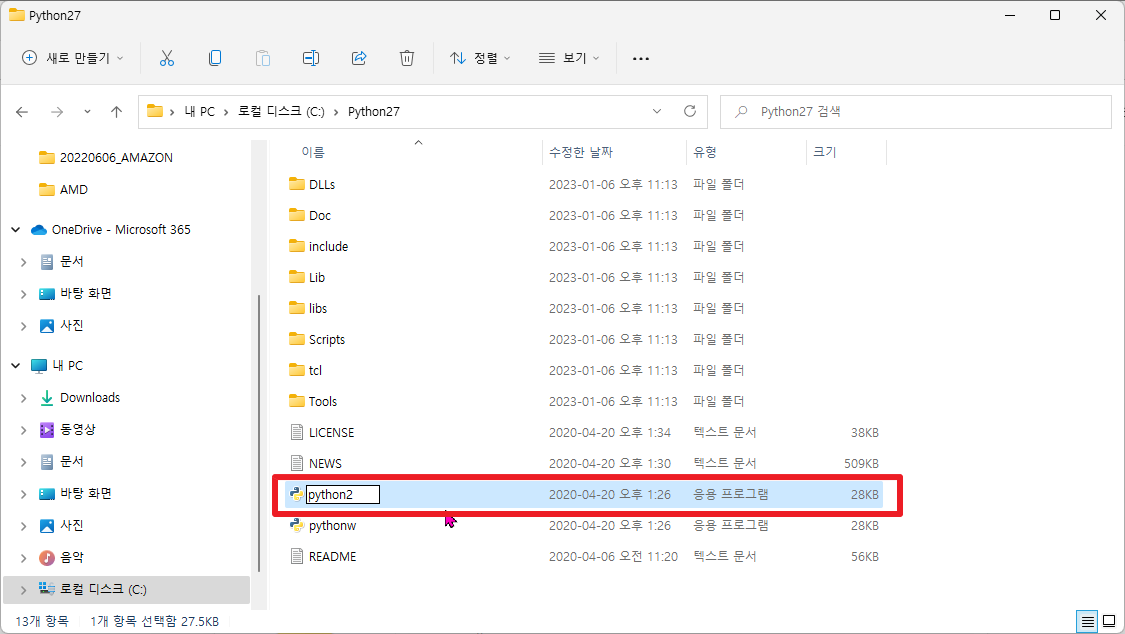The image size is (1125, 634).
Task: Refresh the Python27 folder view
Action: [689, 111]
